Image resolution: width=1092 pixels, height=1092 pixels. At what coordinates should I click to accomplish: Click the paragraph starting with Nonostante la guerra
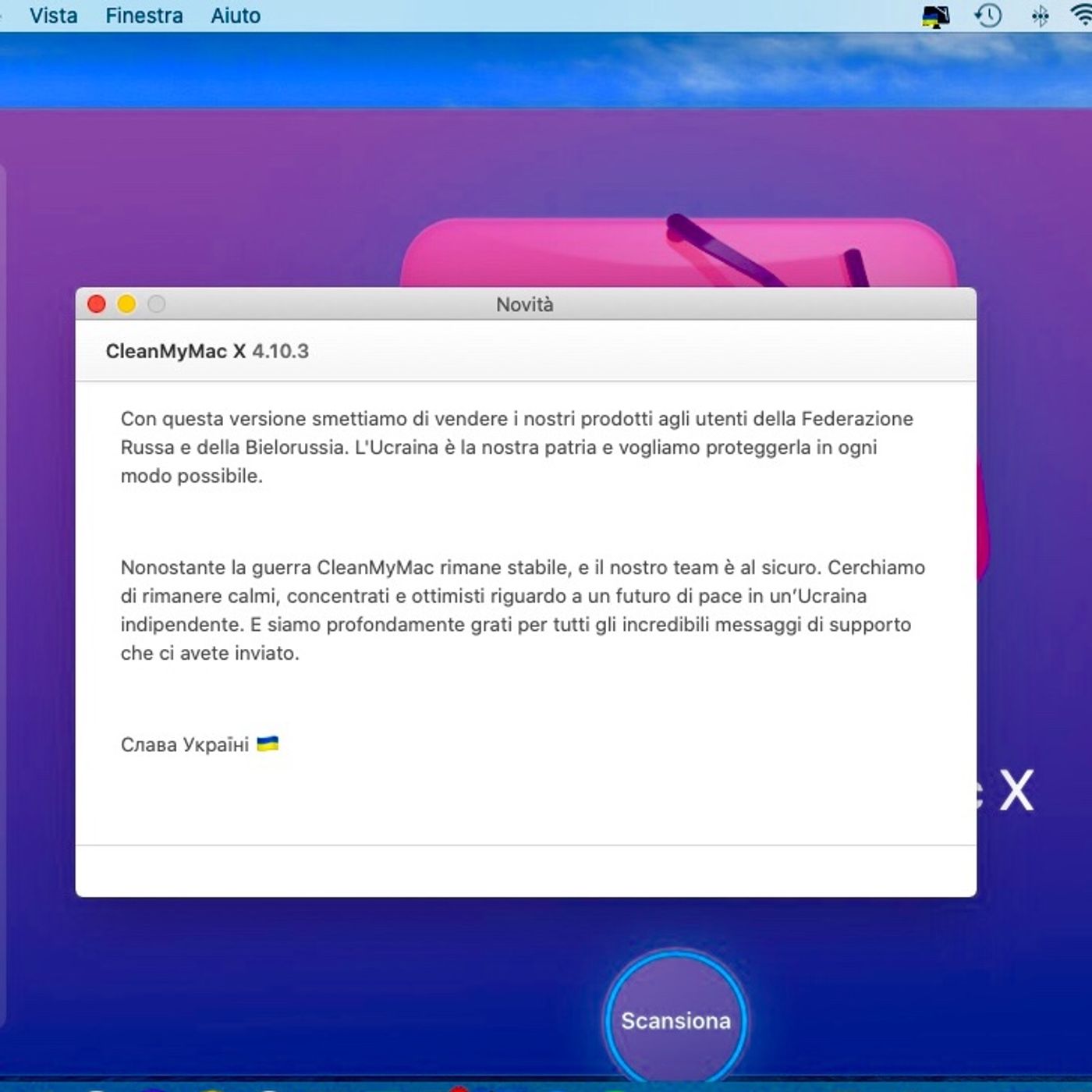(521, 610)
